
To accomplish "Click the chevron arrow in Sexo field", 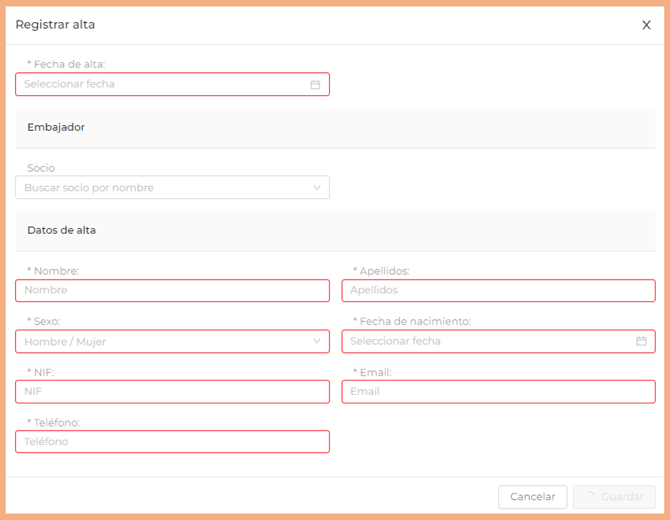I will pyautogui.click(x=317, y=341).
